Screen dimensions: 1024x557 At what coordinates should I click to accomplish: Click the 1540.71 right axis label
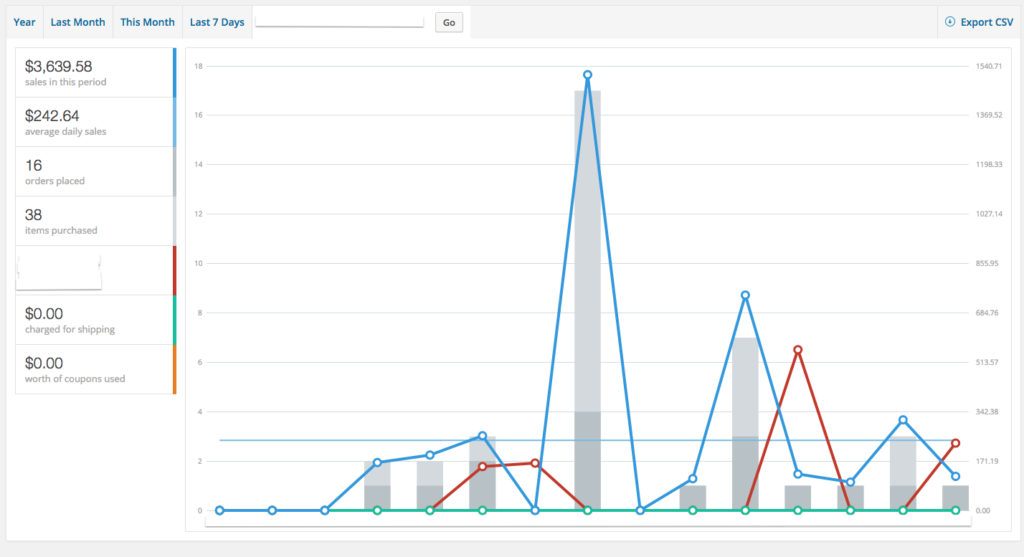[x=989, y=66]
